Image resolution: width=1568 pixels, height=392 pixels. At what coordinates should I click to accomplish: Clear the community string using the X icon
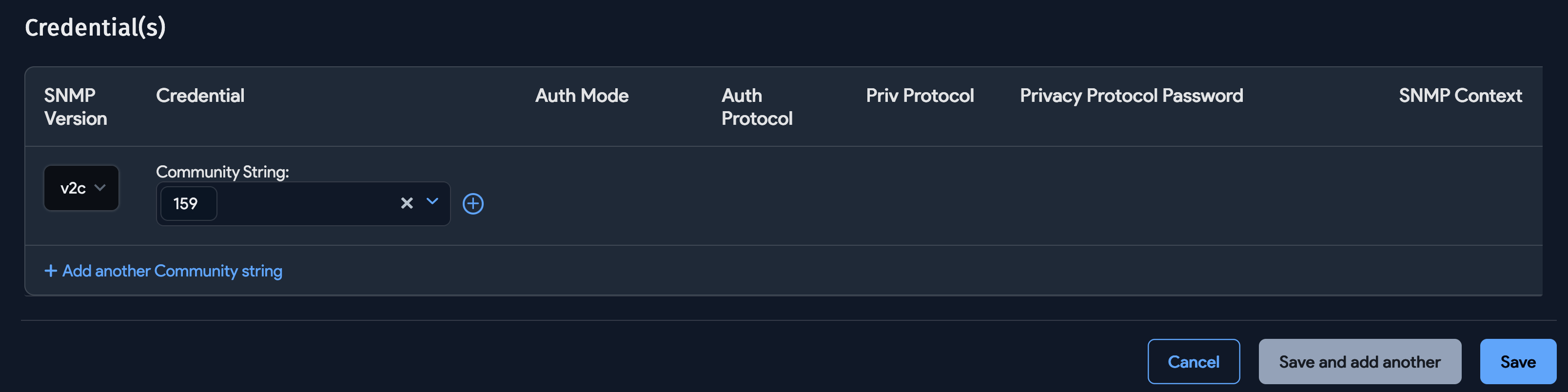(x=406, y=203)
